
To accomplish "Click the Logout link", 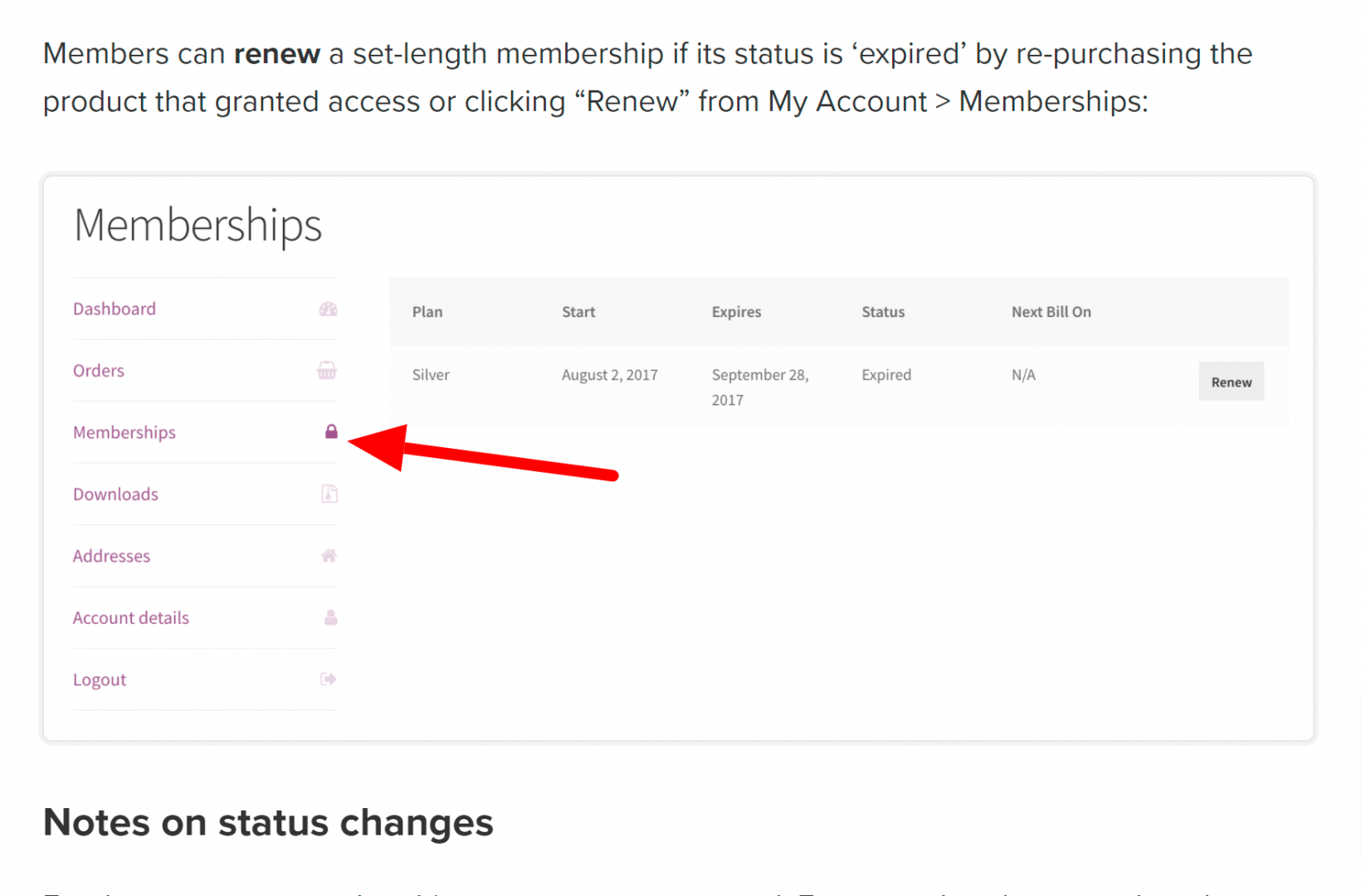I will point(100,680).
